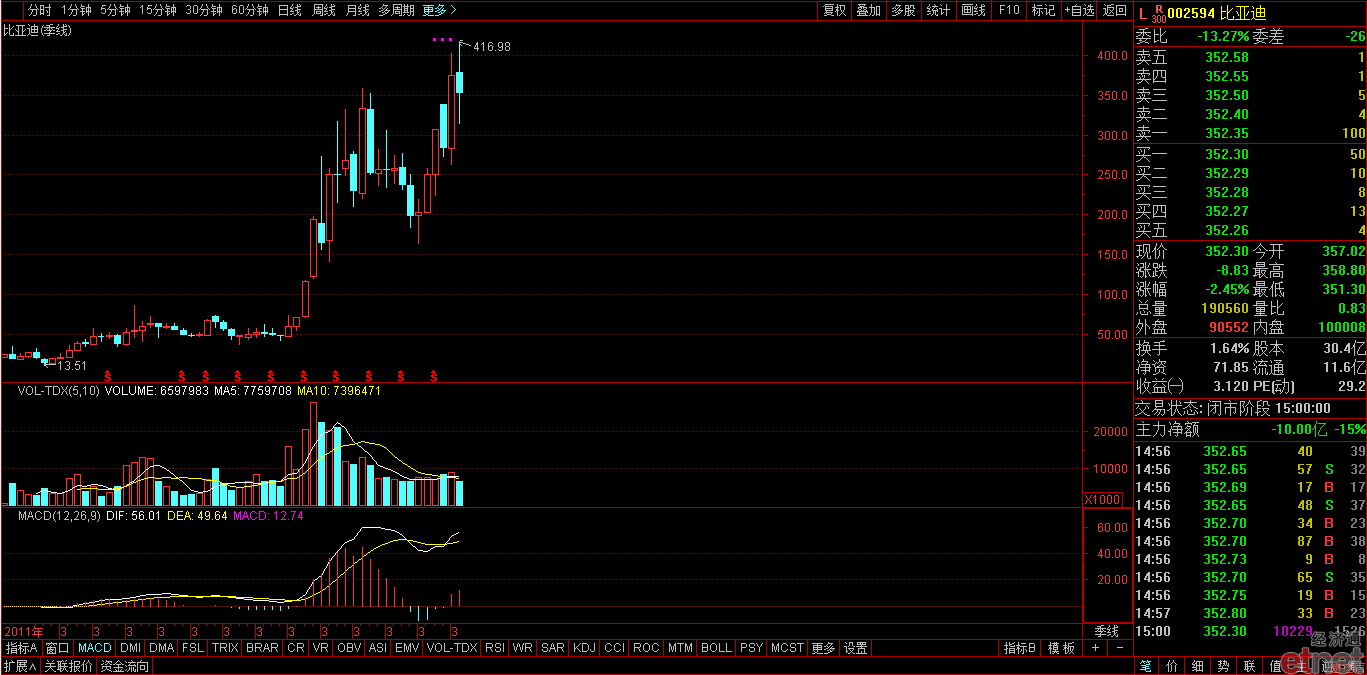Switch to the 1分钟 period
The height and width of the screenshot is (675, 1367).
[x=77, y=10]
